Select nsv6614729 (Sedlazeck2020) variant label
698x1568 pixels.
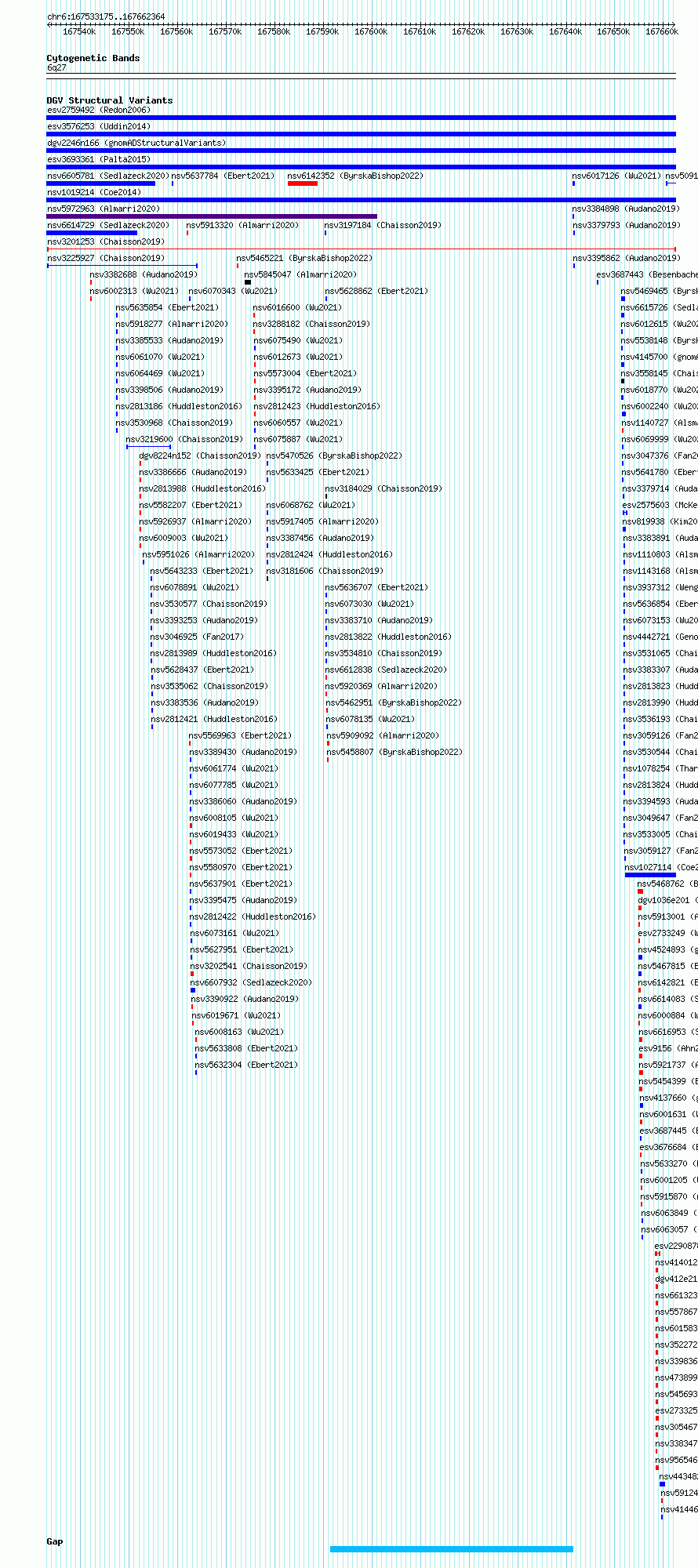click(108, 225)
